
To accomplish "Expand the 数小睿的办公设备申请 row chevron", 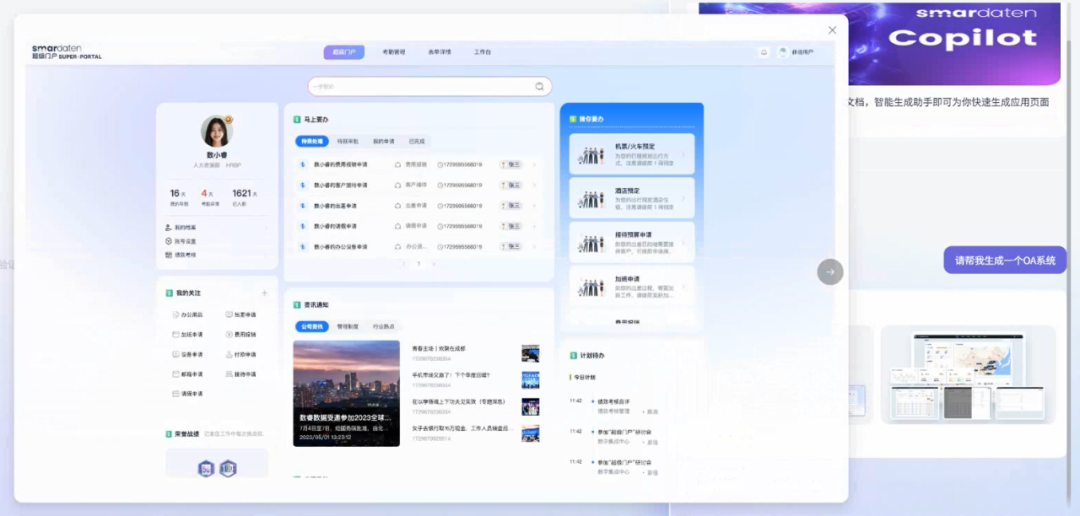I will [x=534, y=247].
